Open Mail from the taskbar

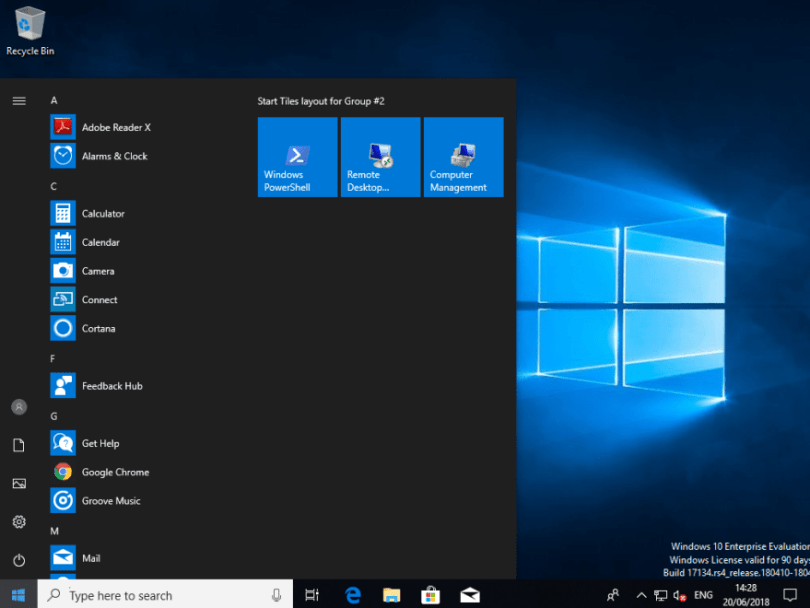pos(470,595)
